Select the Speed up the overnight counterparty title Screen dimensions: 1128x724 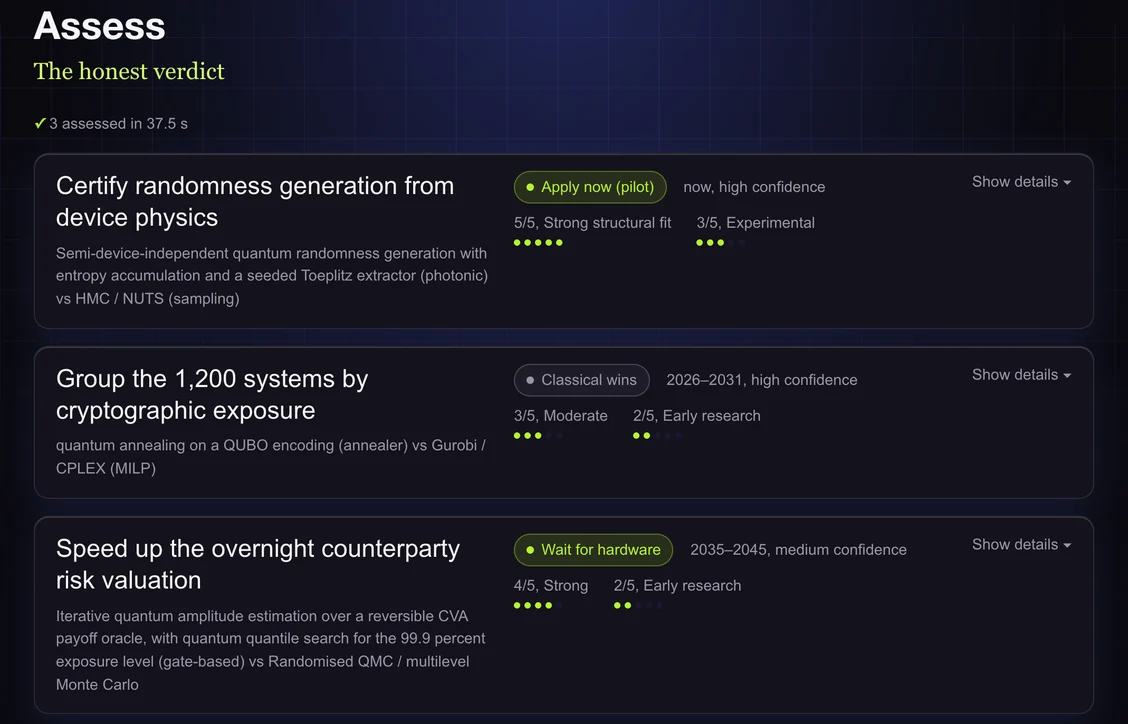click(x=258, y=564)
